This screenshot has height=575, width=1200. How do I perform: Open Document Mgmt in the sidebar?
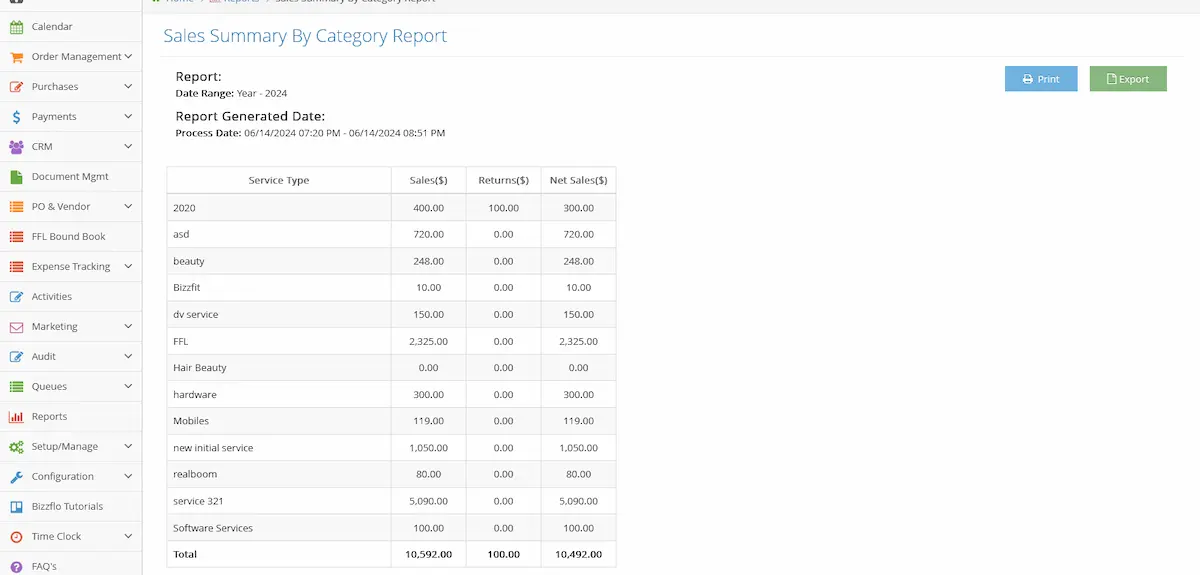pos(71,177)
